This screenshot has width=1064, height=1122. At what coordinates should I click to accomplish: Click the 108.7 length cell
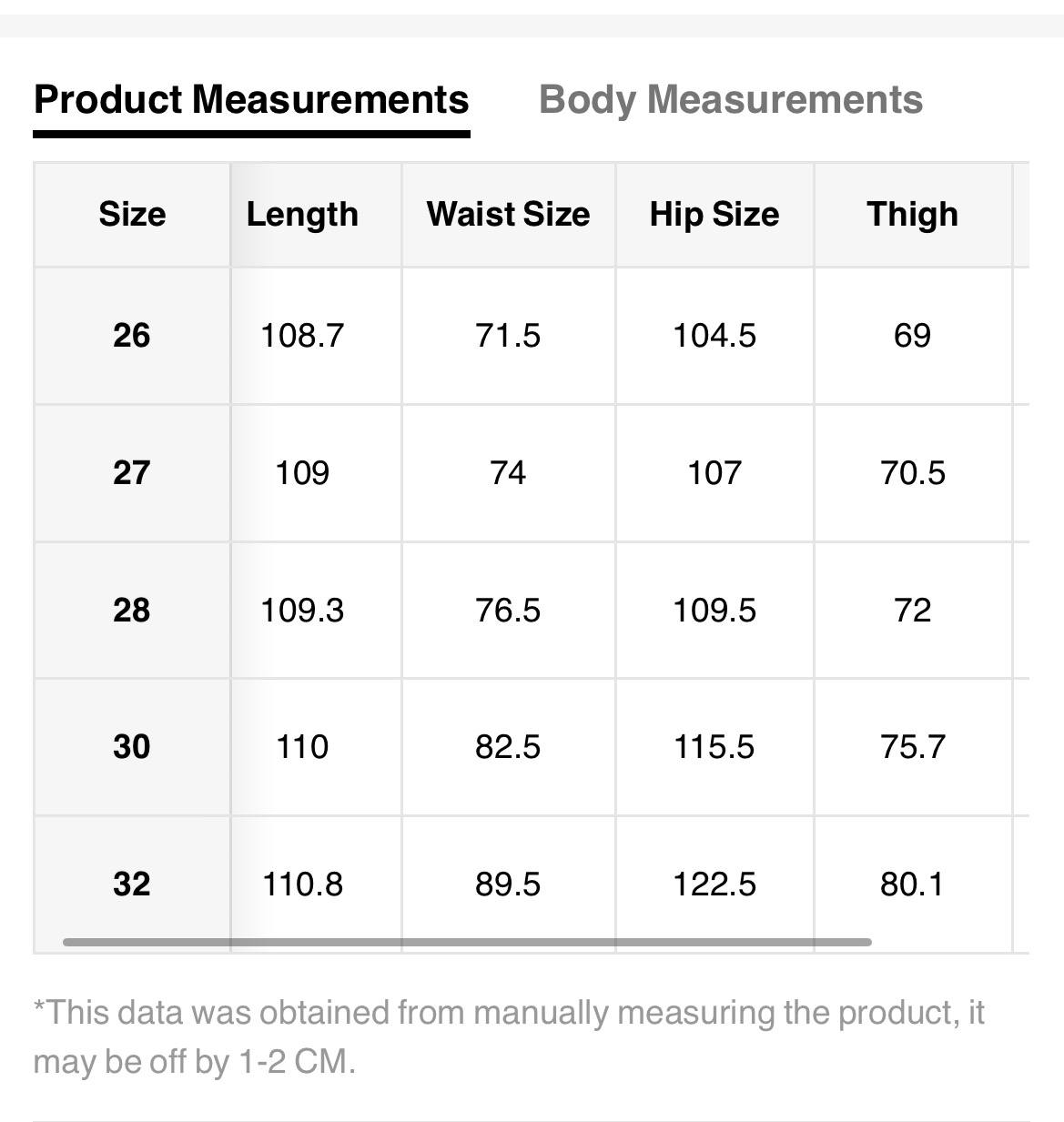click(x=302, y=336)
